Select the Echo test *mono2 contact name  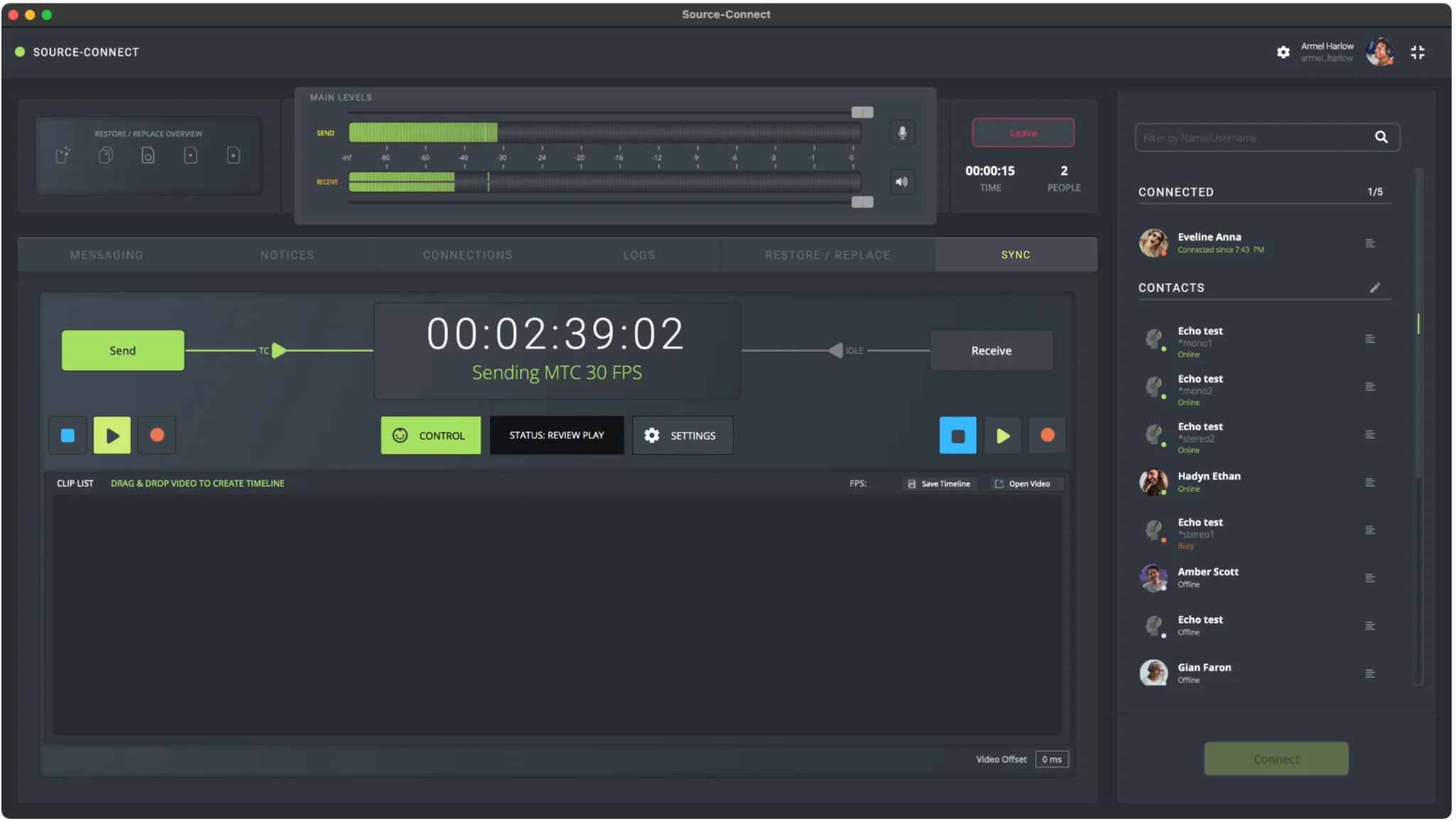click(1200, 379)
